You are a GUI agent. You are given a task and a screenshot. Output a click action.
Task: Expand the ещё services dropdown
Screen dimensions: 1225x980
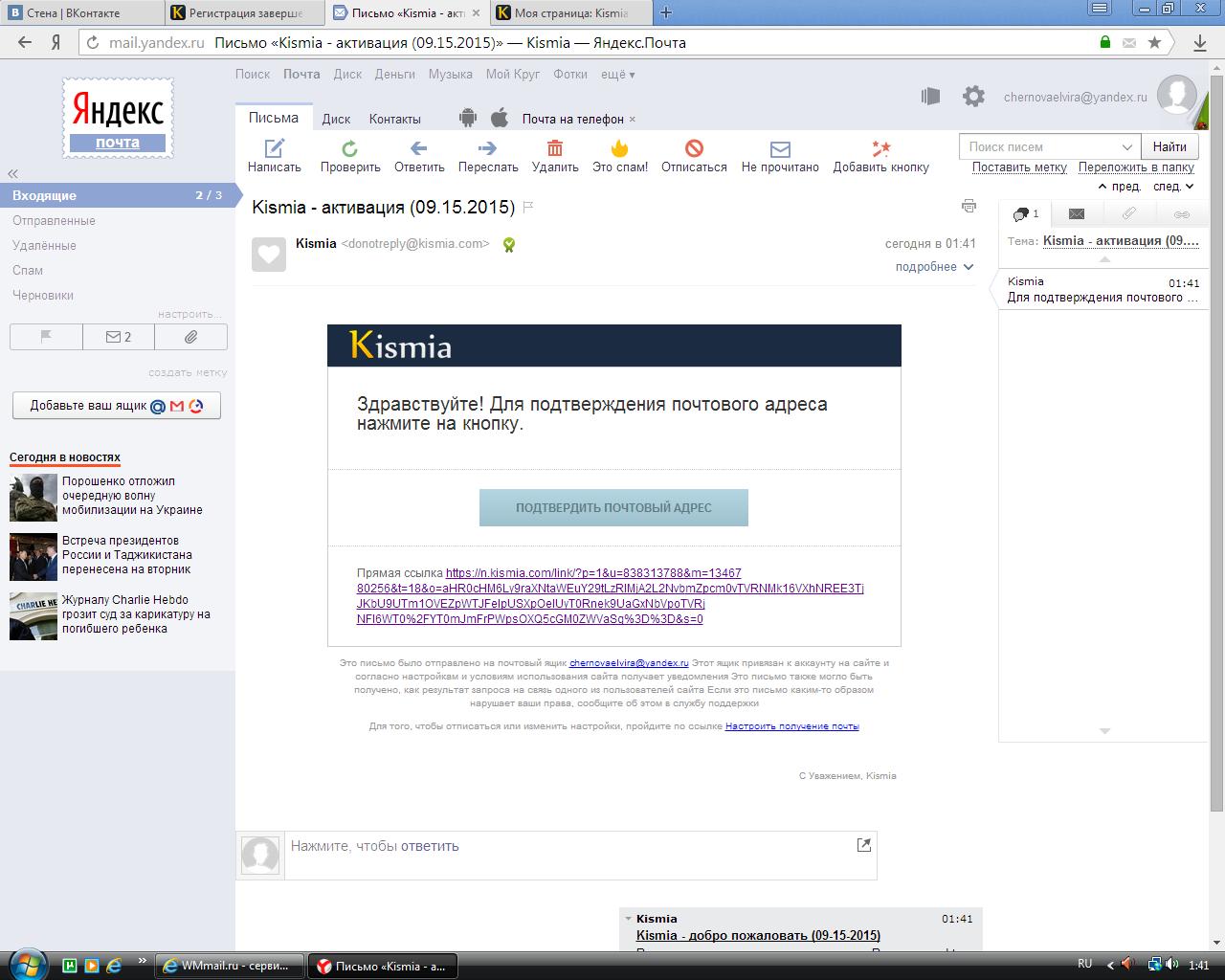(x=617, y=74)
